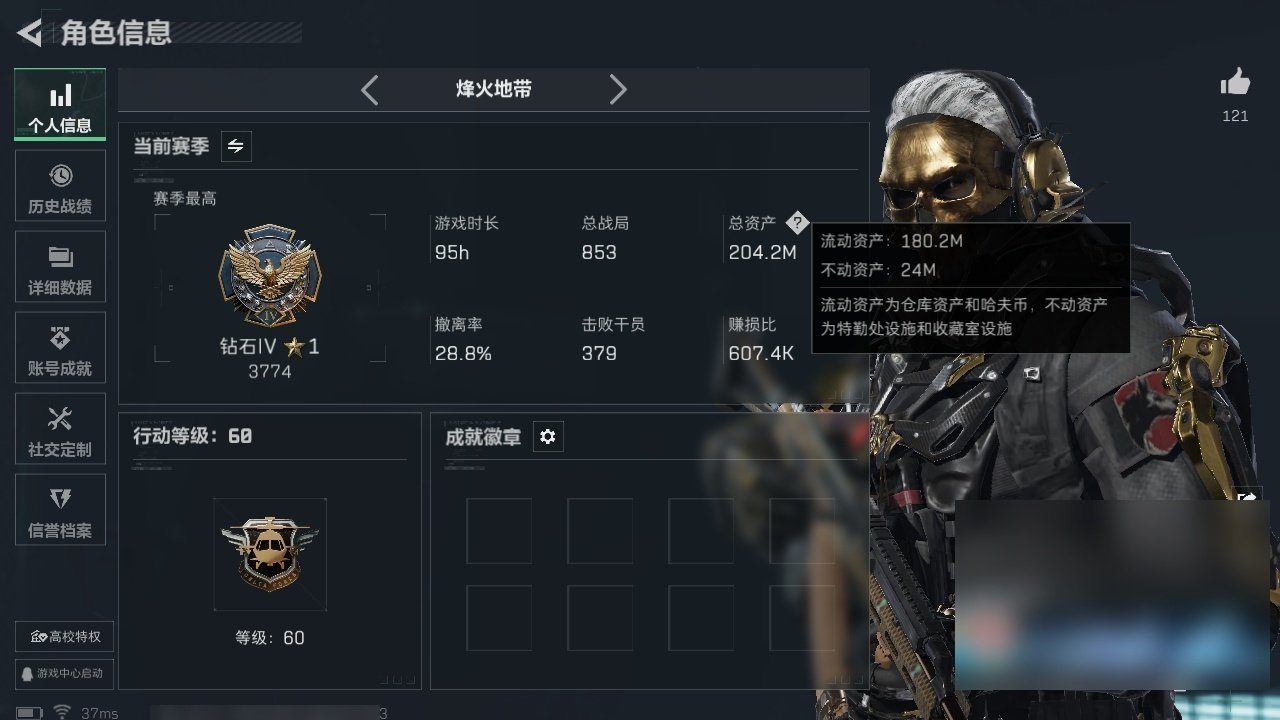Viewport: 1280px width, 720px height.
Task: Open achievement badge settings gear
Action: (548, 437)
